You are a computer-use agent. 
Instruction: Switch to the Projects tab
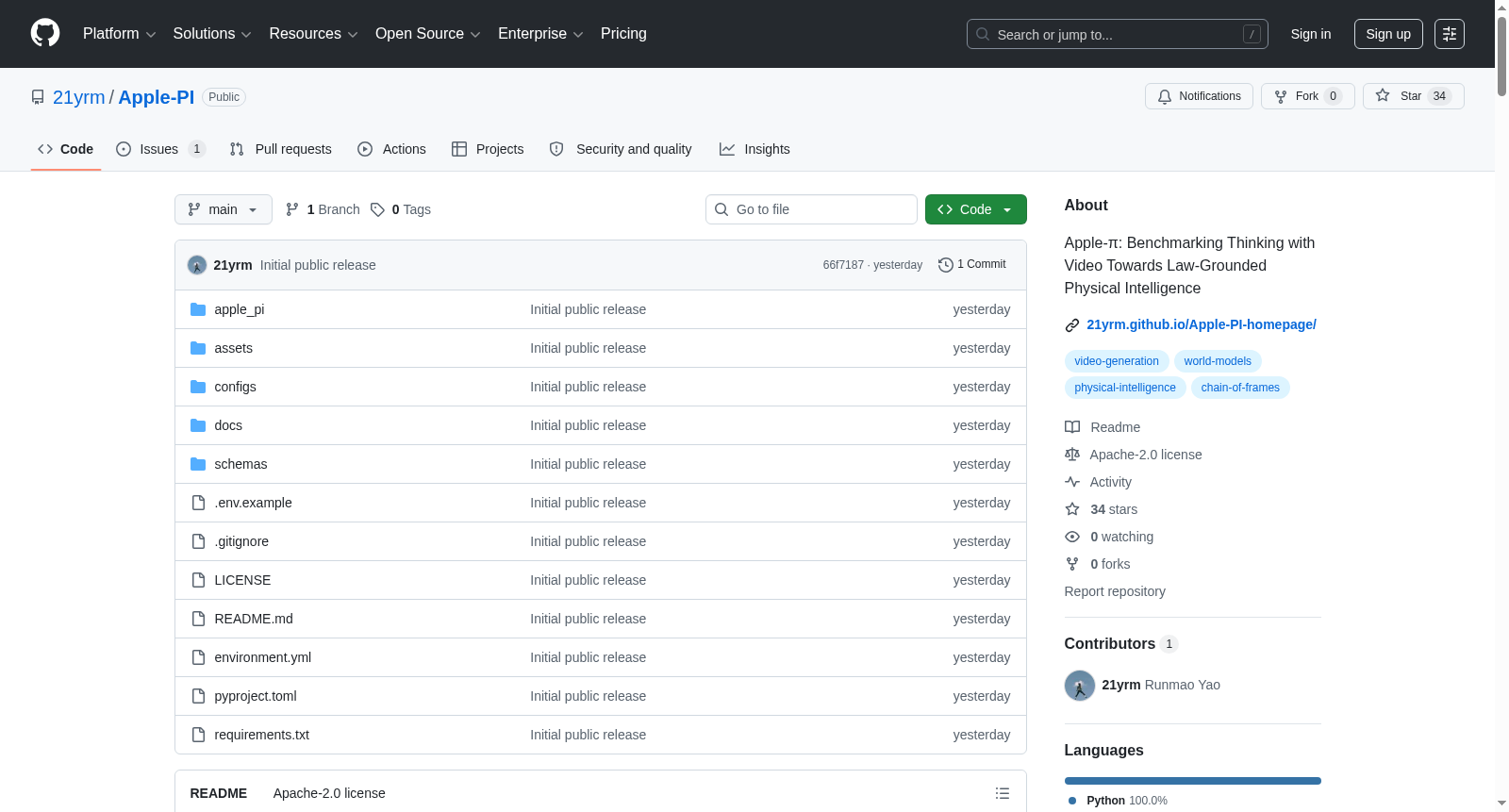[x=488, y=149]
